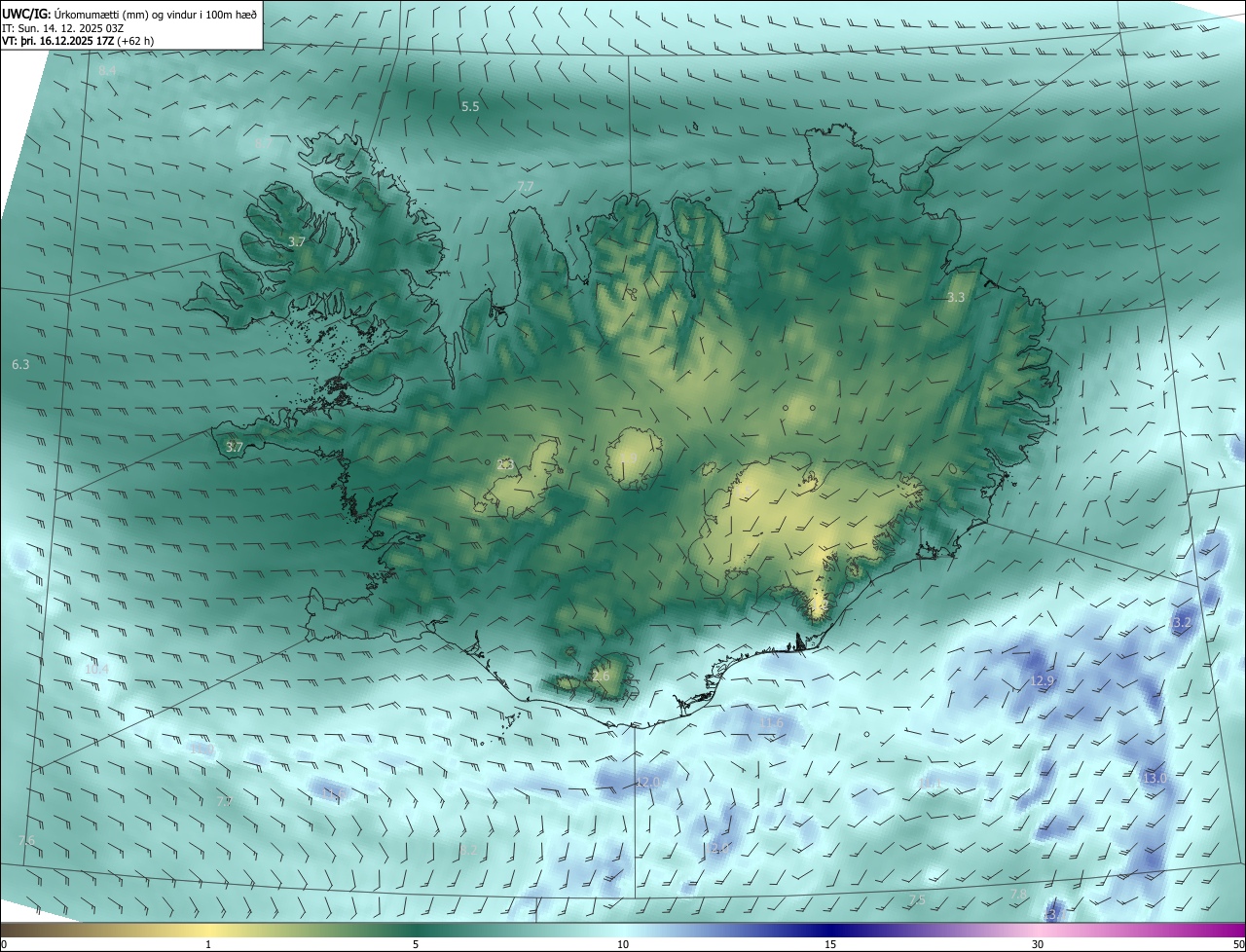
Task: Select the 10 tick on the color scale
Action: click(x=623, y=944)
